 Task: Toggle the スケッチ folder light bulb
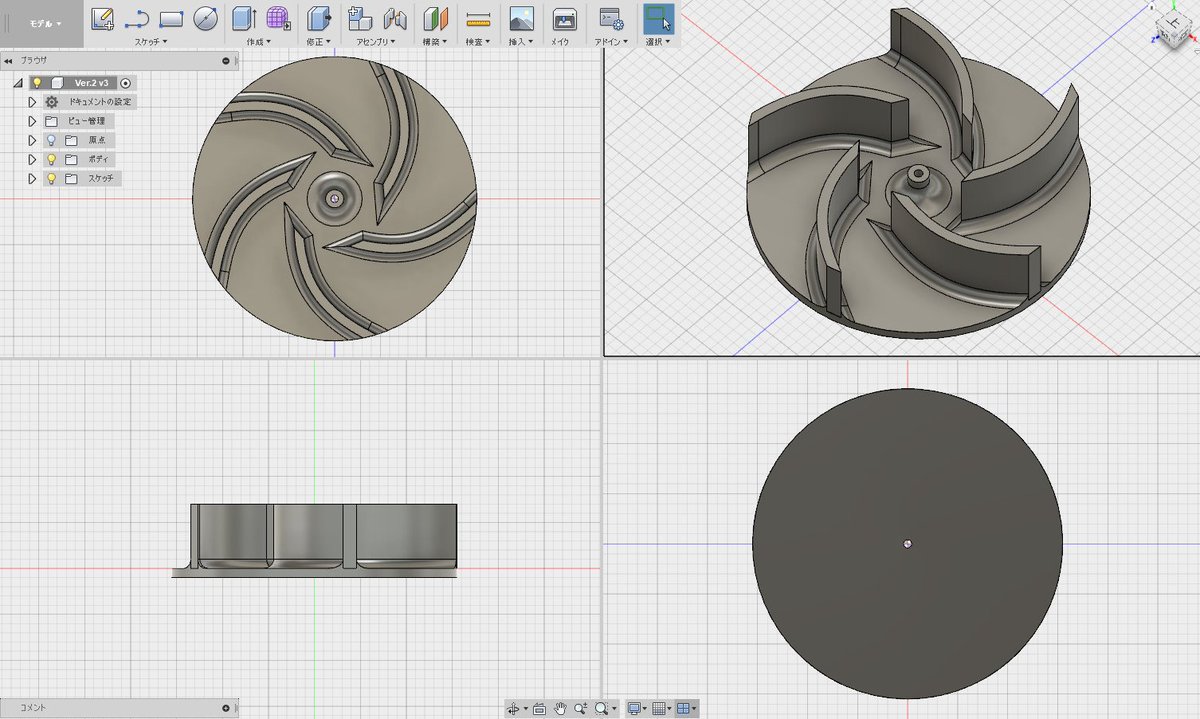[x=51, y=178]
